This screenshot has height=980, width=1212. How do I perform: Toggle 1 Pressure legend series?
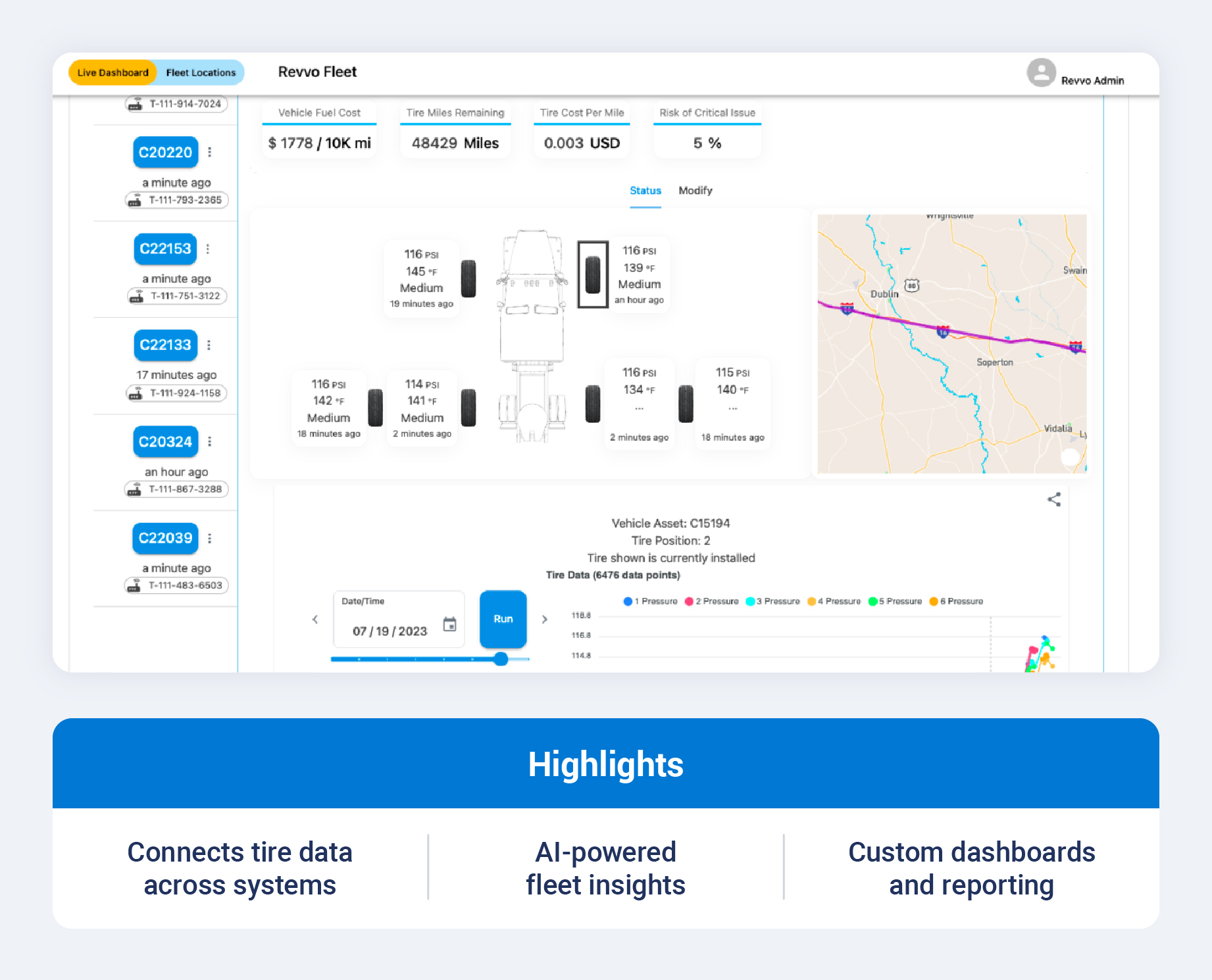point(650,601)
